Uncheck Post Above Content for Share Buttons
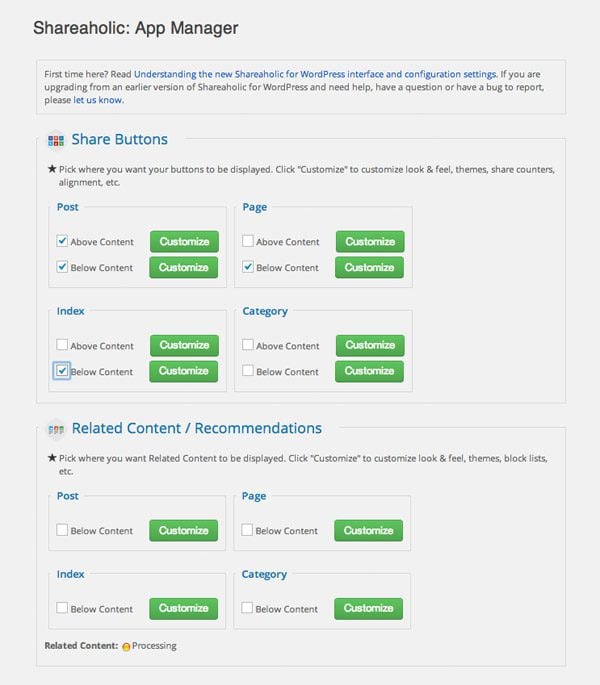This screenshot has height=685, width=600. (62, 241)
